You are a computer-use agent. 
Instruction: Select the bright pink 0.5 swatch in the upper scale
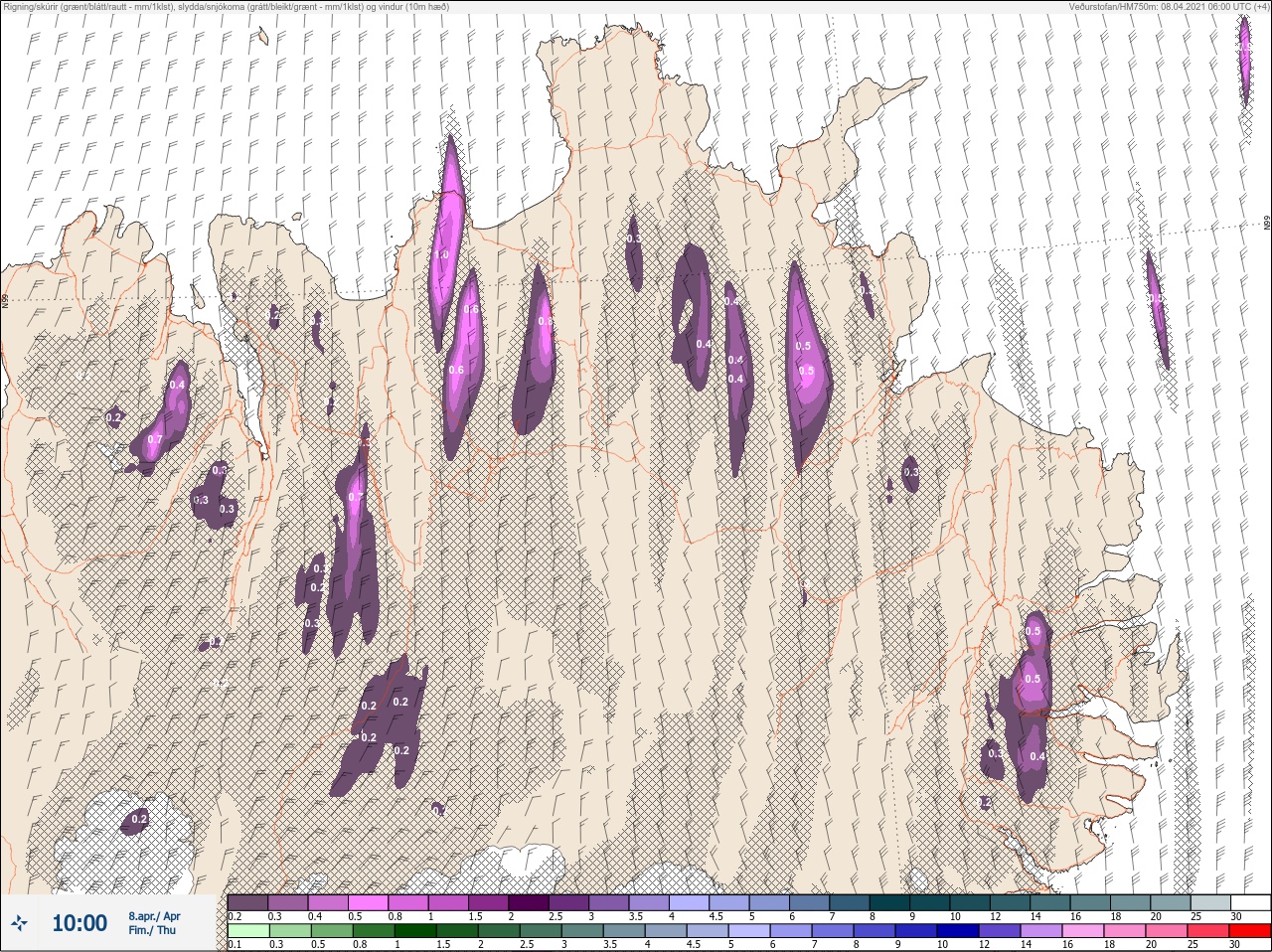point(368,902)
